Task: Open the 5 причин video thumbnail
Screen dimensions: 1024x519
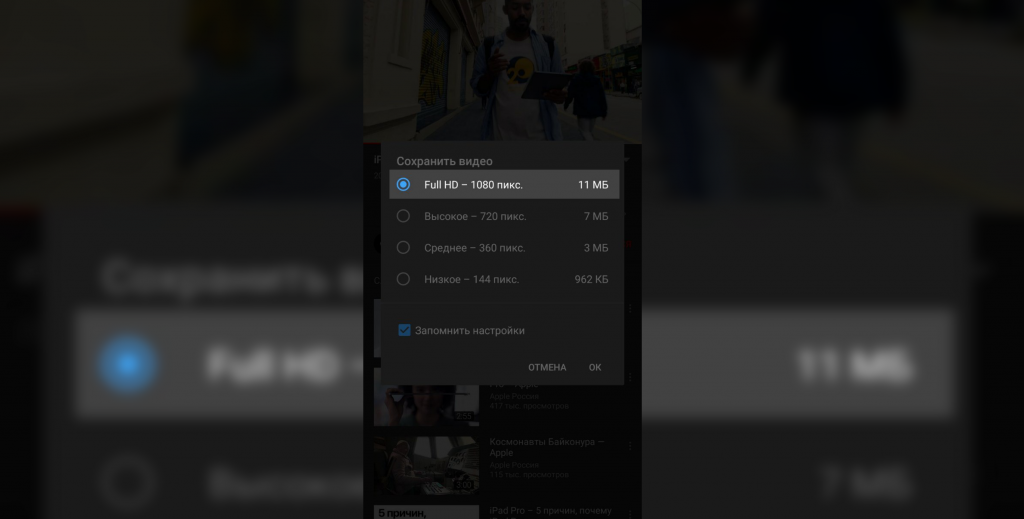Action: [426, 512]
